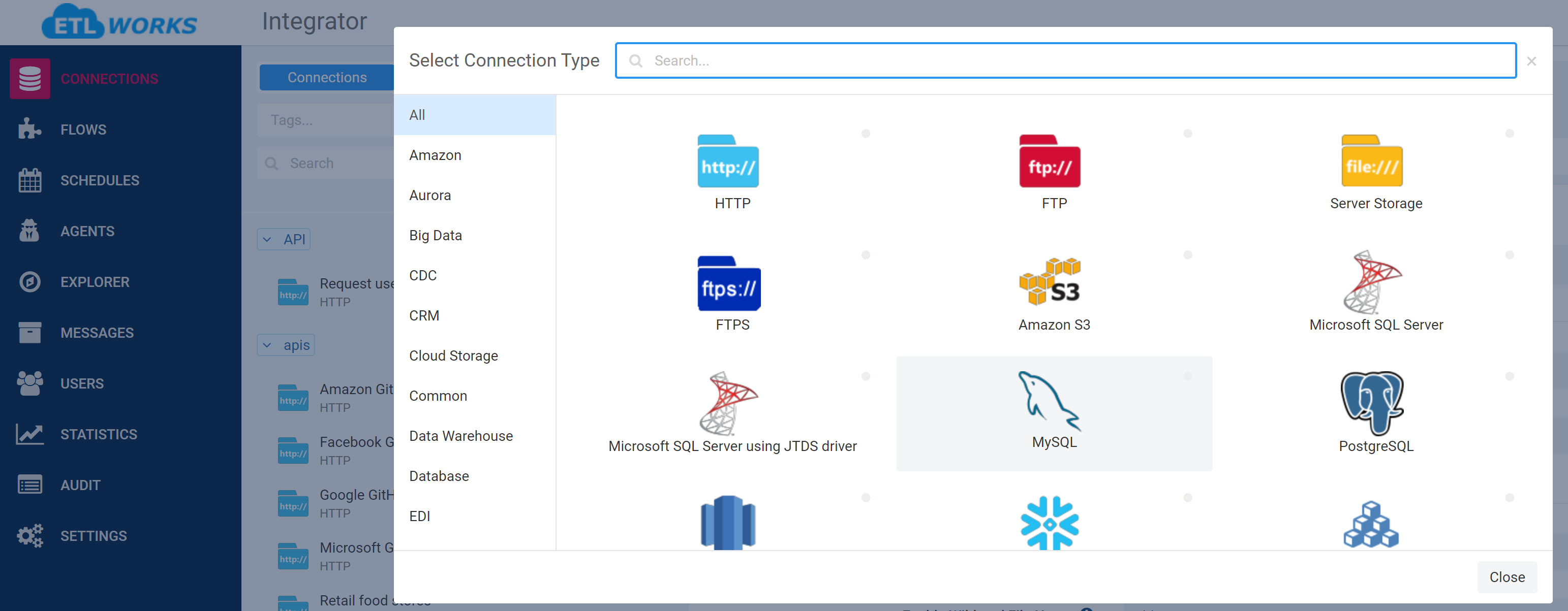
Task: Toggle the favorite dot on Server Storage card
Action: [1510, 134]
